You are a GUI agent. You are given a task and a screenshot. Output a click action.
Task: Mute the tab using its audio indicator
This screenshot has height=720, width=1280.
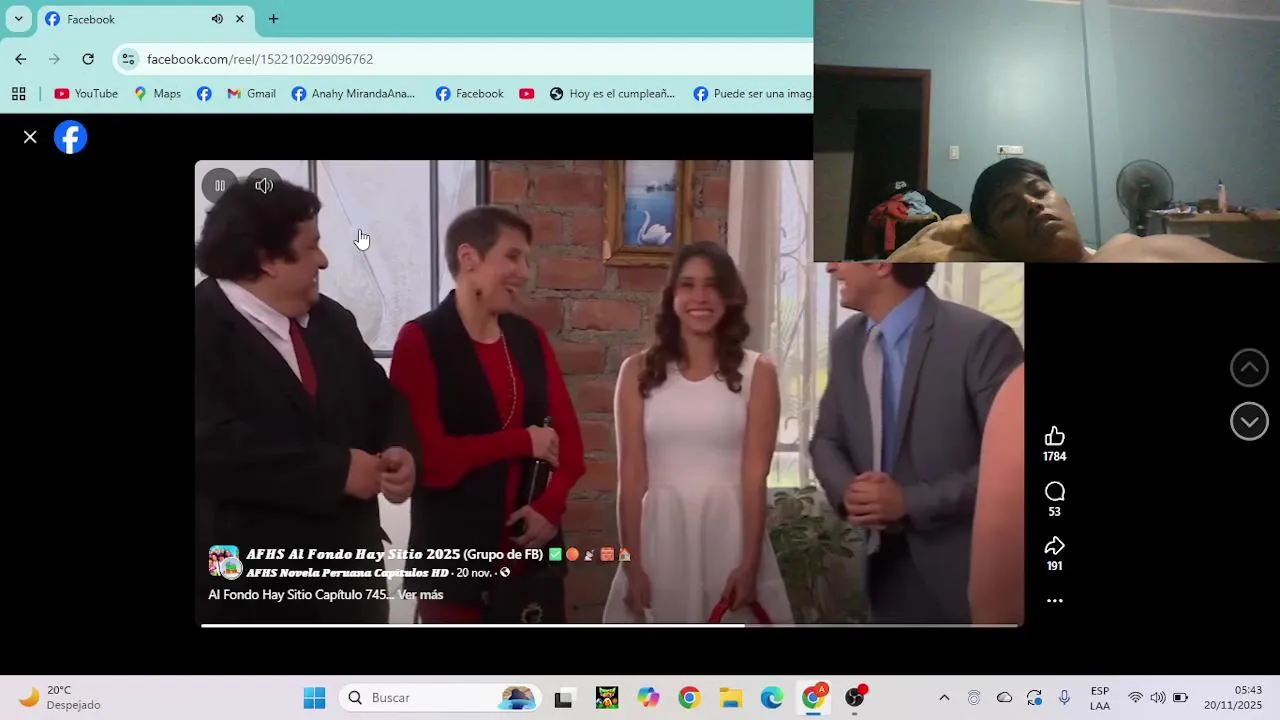click(x=217, y=19)
